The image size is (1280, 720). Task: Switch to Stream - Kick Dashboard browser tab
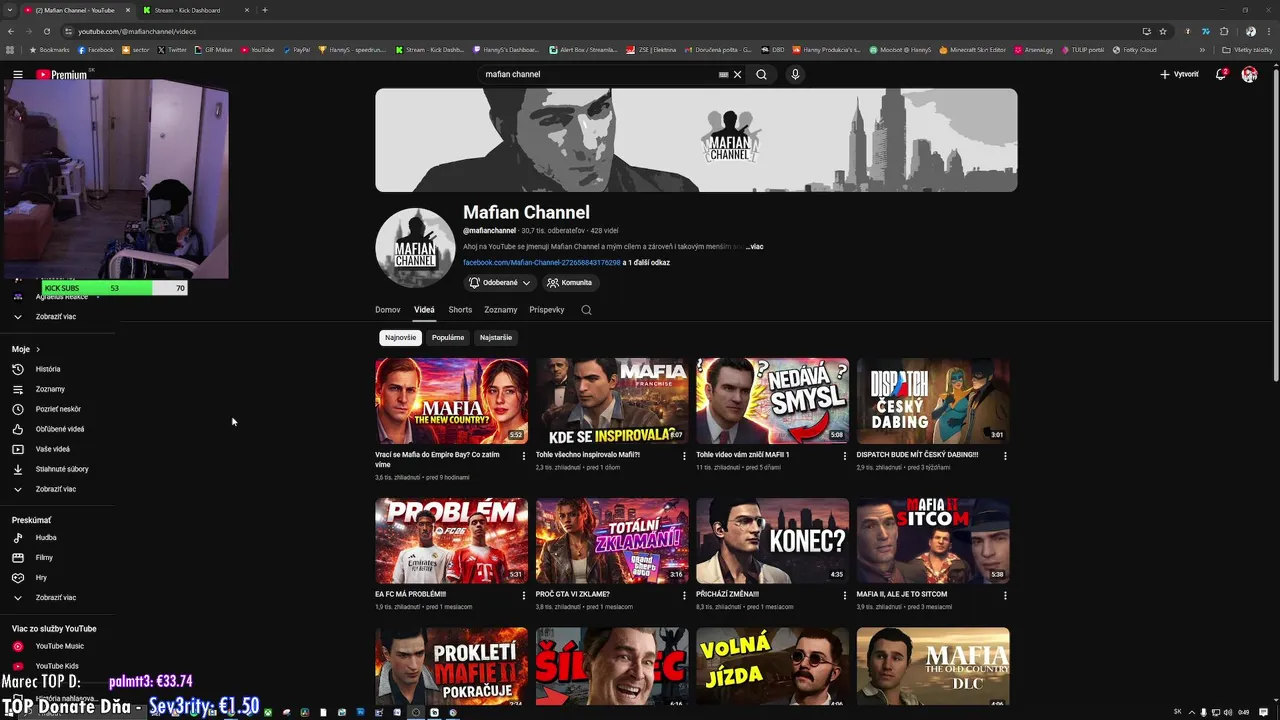pyautogui.click(x=194, y=10)
